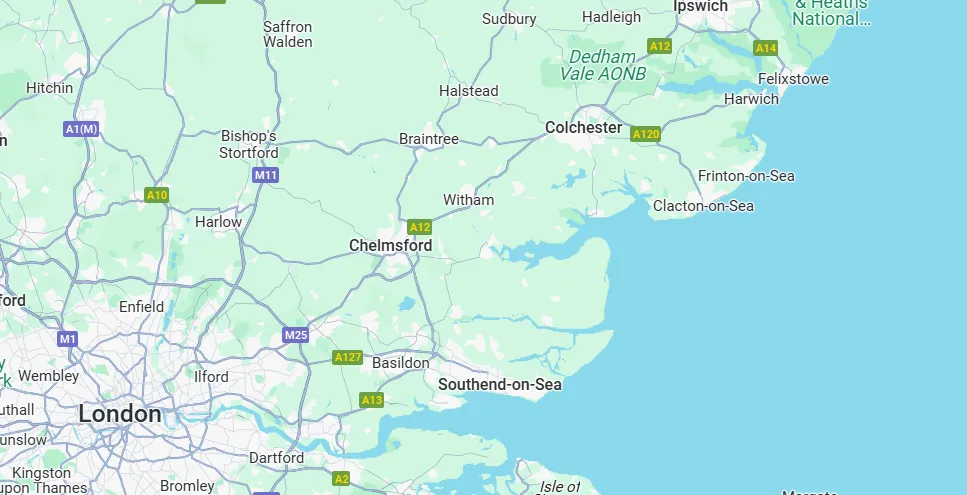Click the A13 road shield
The height and width of the screenshot is (495, 967).
click(371, 400)
